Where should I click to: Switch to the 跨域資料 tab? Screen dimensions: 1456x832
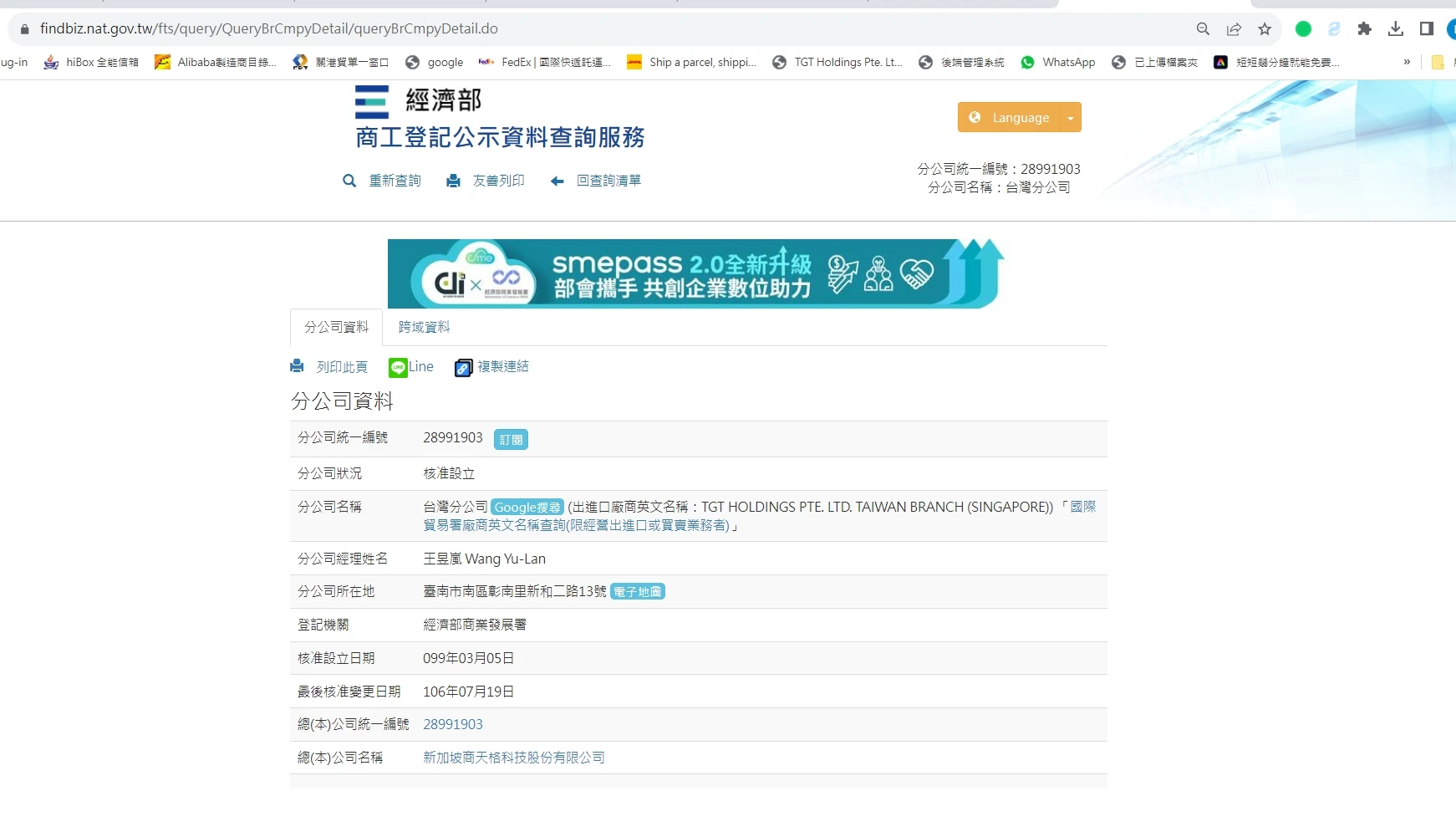424,327
